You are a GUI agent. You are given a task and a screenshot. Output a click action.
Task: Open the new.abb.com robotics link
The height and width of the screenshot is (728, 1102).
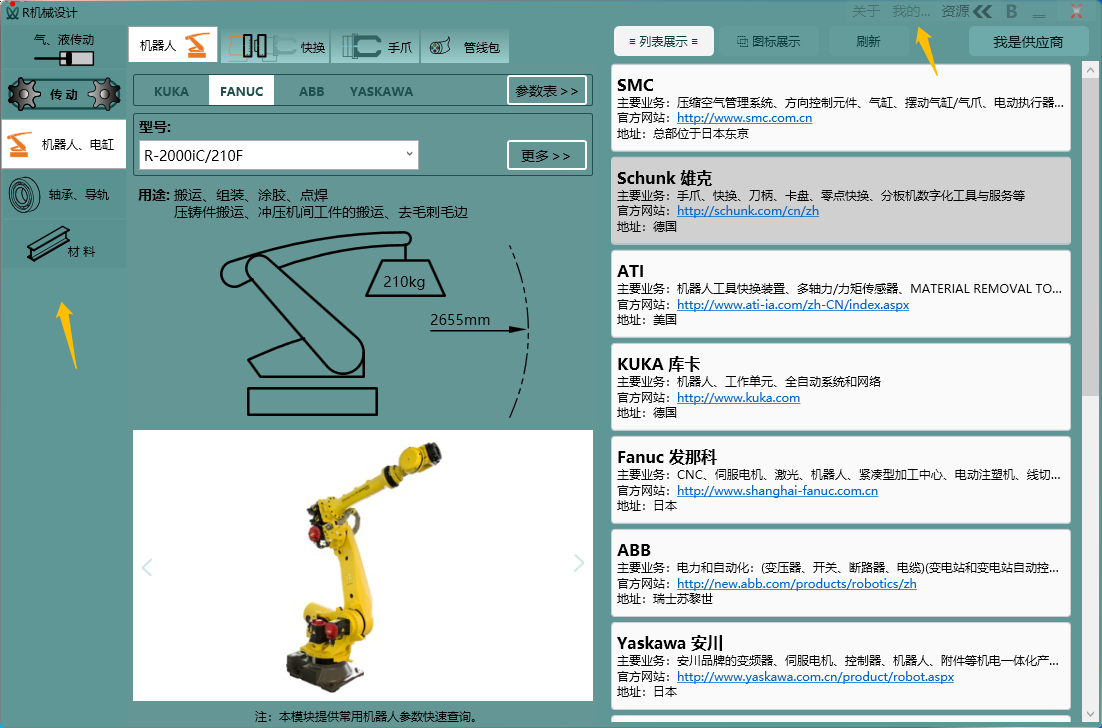pyautogui.click(x=796, y=583)
